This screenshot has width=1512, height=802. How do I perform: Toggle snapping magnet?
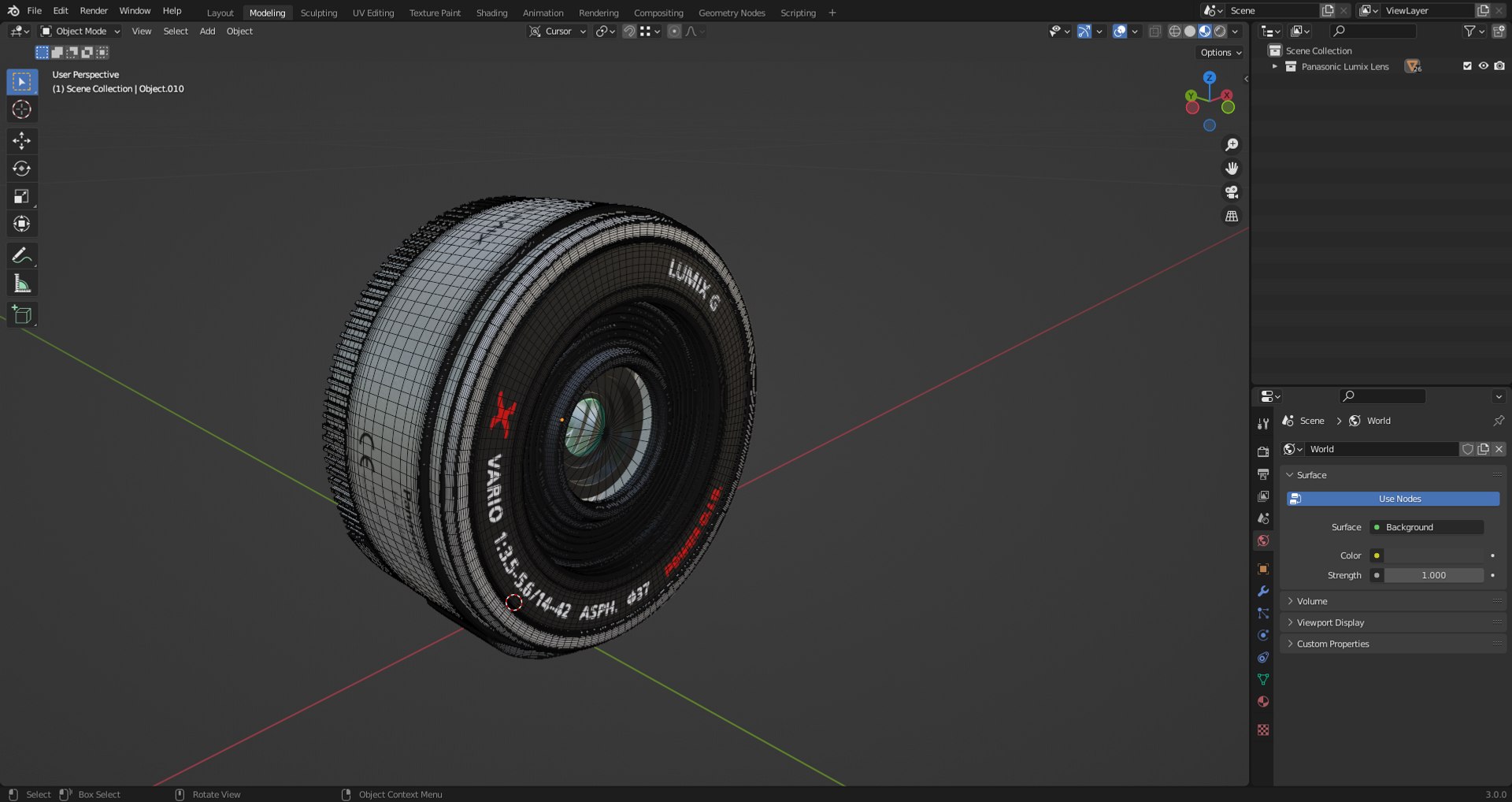pos(629,32)
